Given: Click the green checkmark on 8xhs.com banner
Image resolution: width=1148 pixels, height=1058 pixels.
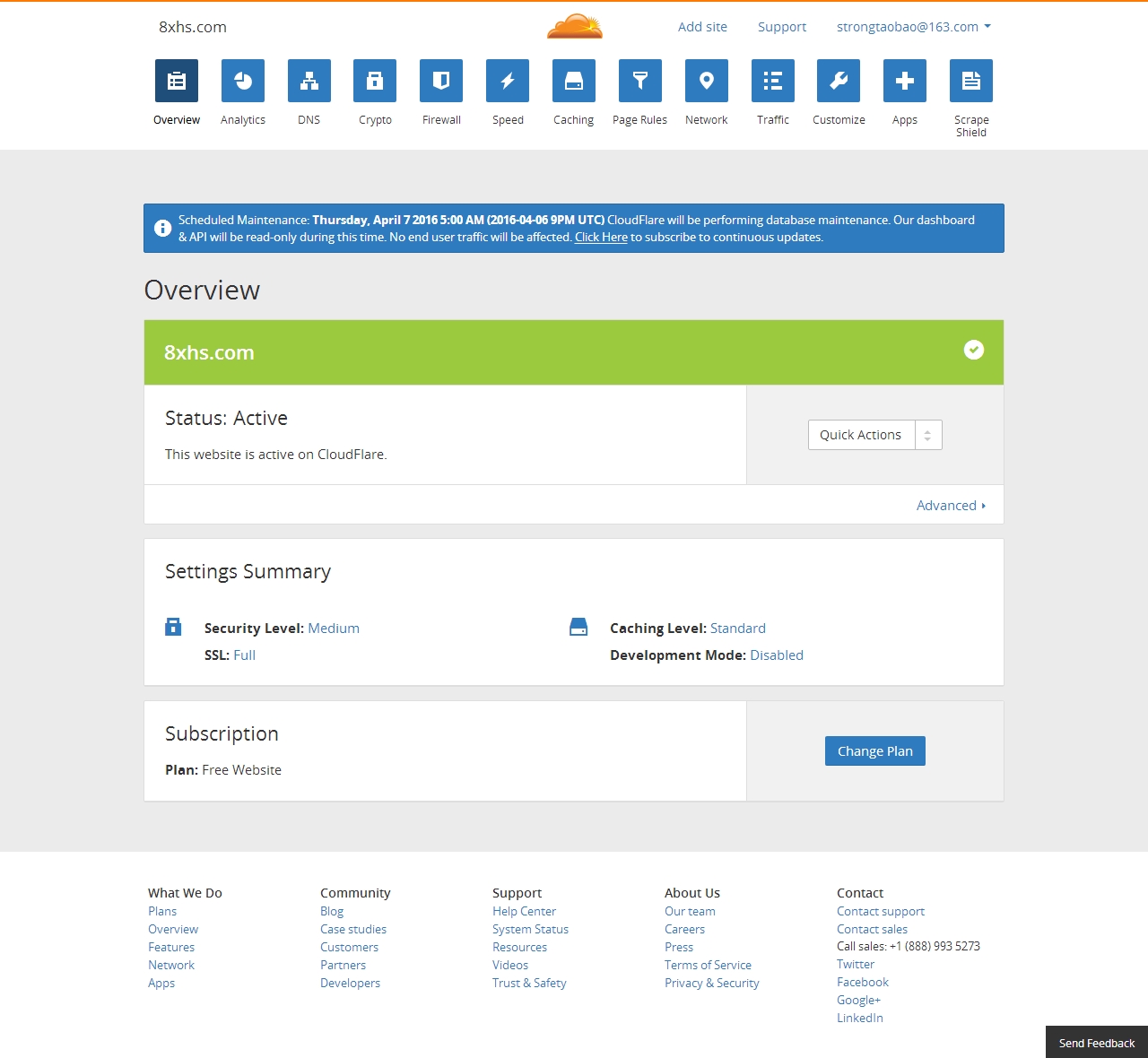Looking at the screenshot, I should (974, 350).
